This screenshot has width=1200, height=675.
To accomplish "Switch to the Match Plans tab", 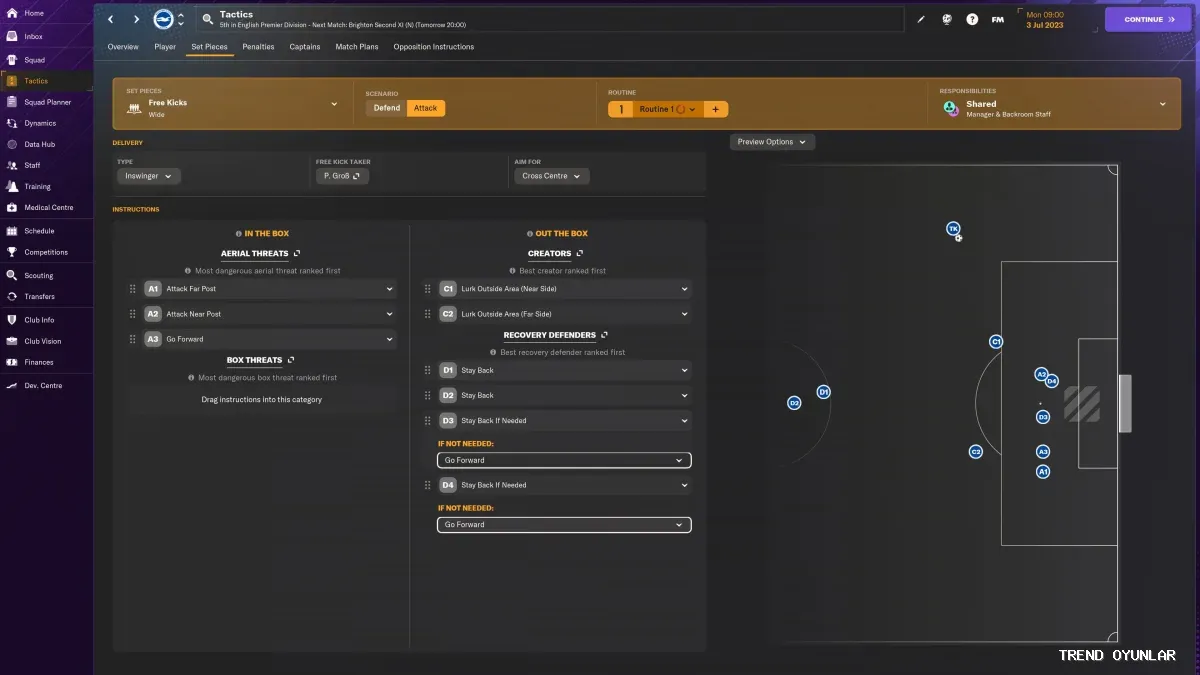I will pyautogui.click(x=357, y=47).
